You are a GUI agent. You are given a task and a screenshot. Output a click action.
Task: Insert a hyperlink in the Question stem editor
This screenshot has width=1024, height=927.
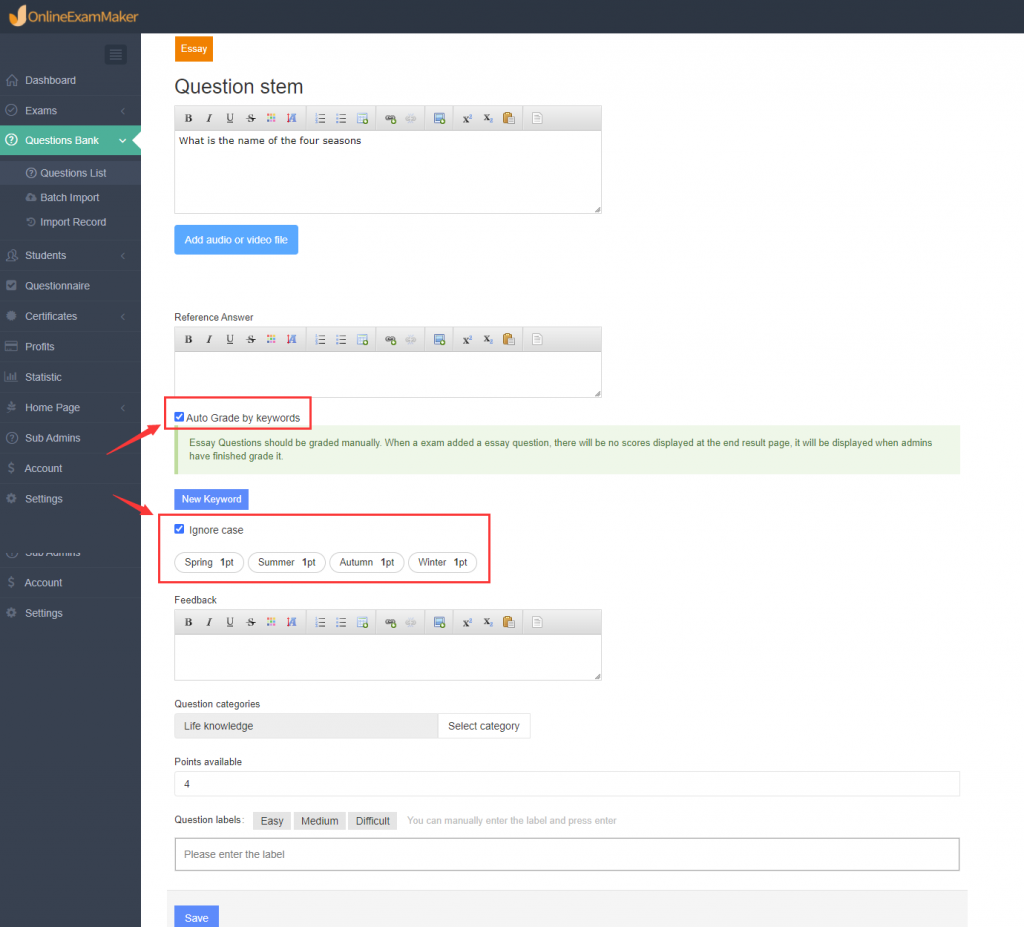(389, 118)
